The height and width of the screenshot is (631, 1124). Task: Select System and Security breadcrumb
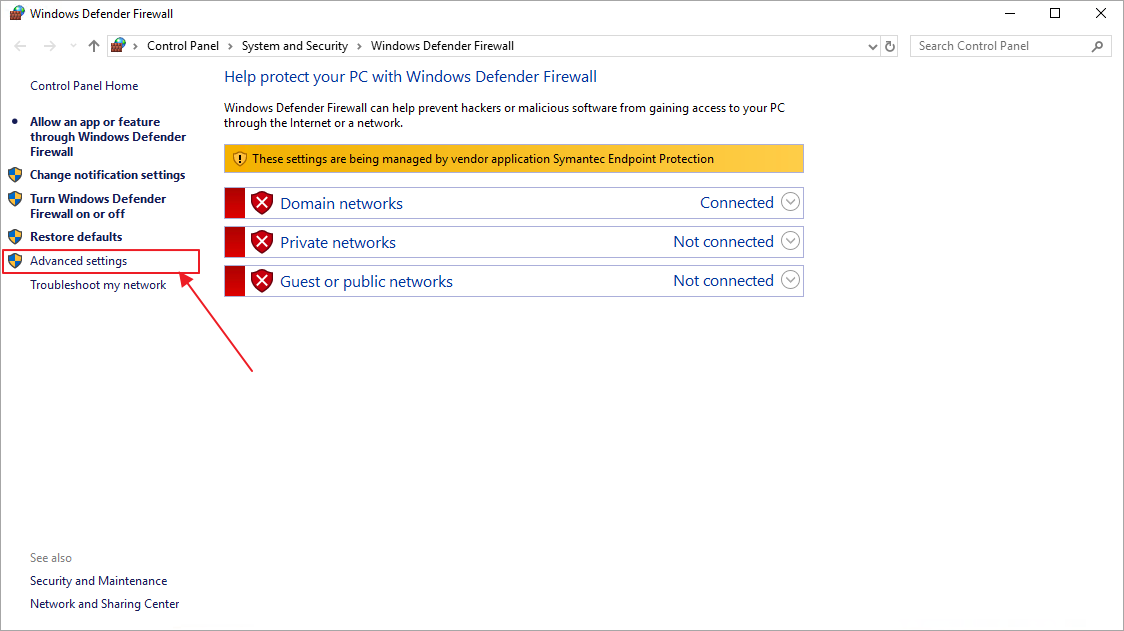click(295, 46)
